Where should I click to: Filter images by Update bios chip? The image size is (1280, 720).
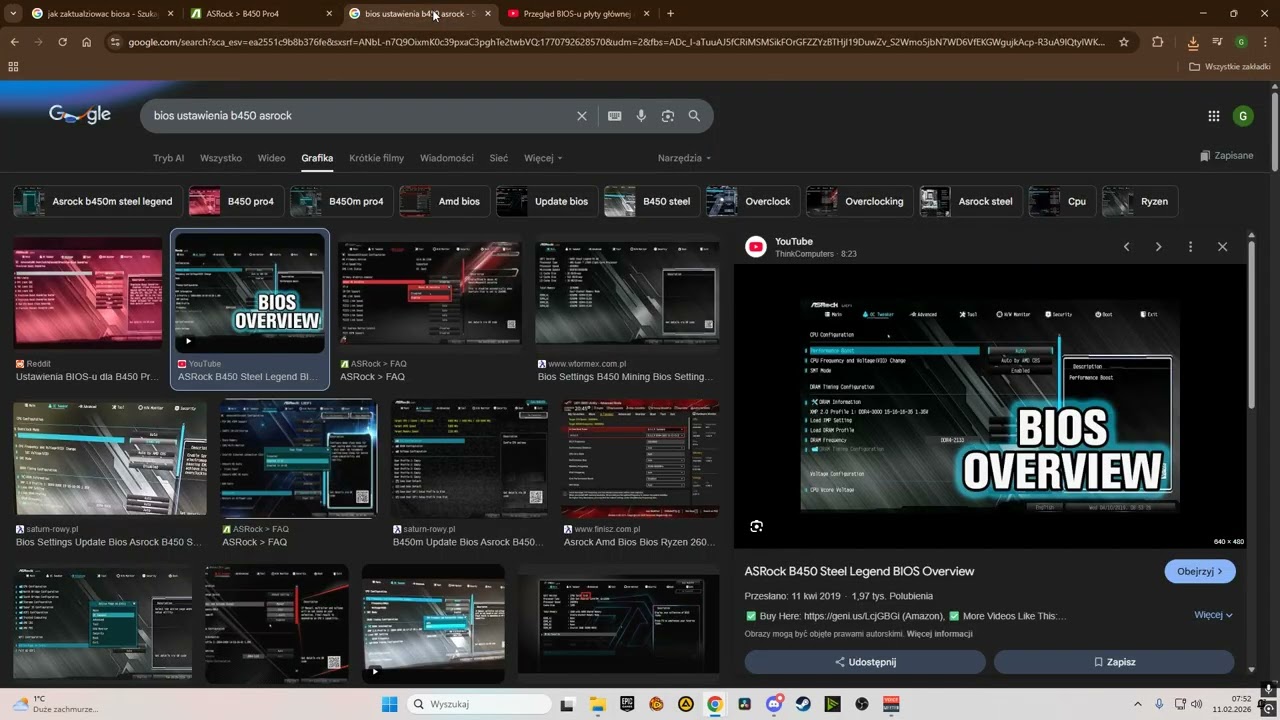[x=547, y=201]
